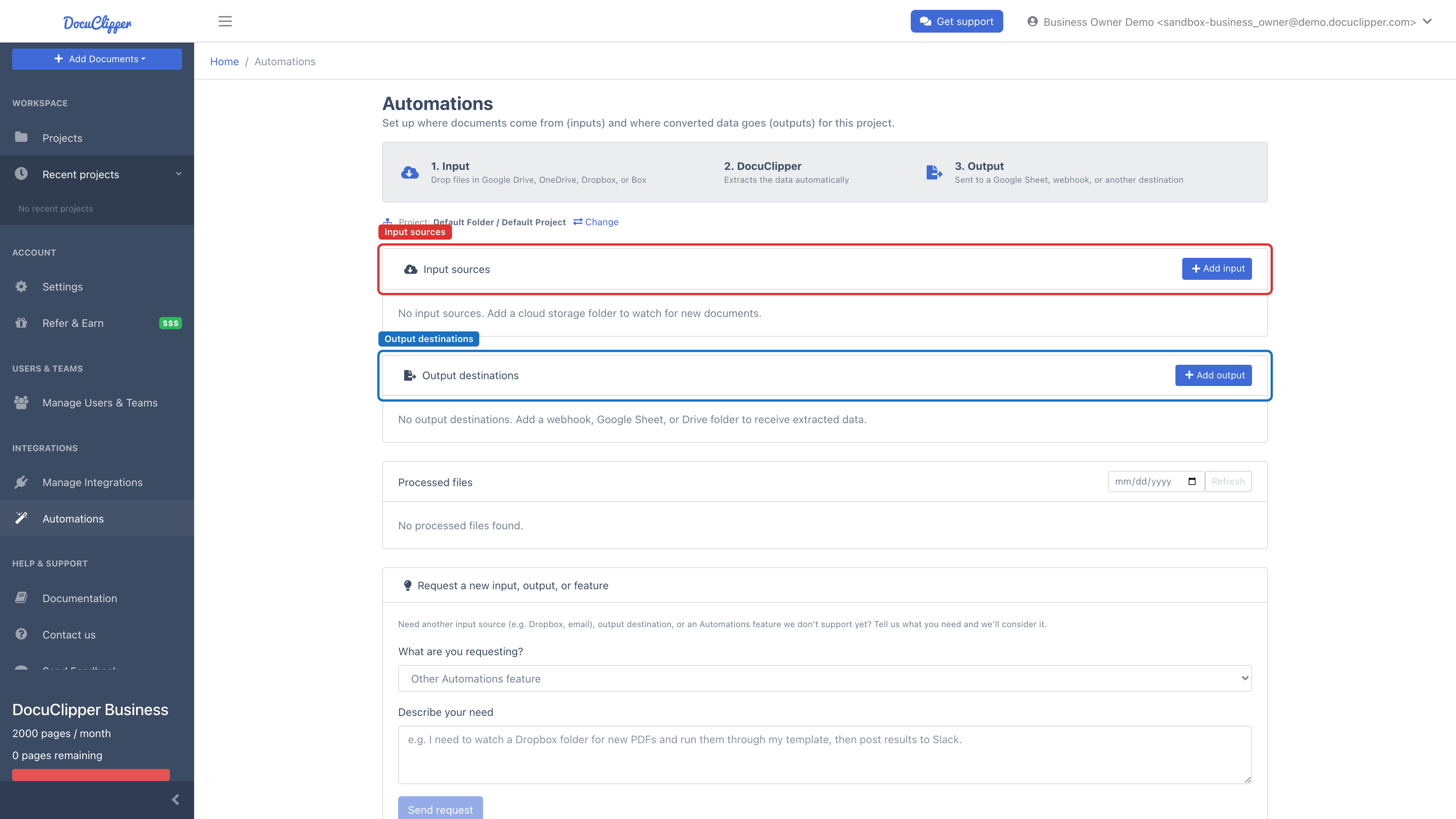Click the Recent projects clock icon
The width and height of the screenshot is (1456, 819).
coord(21,174)
